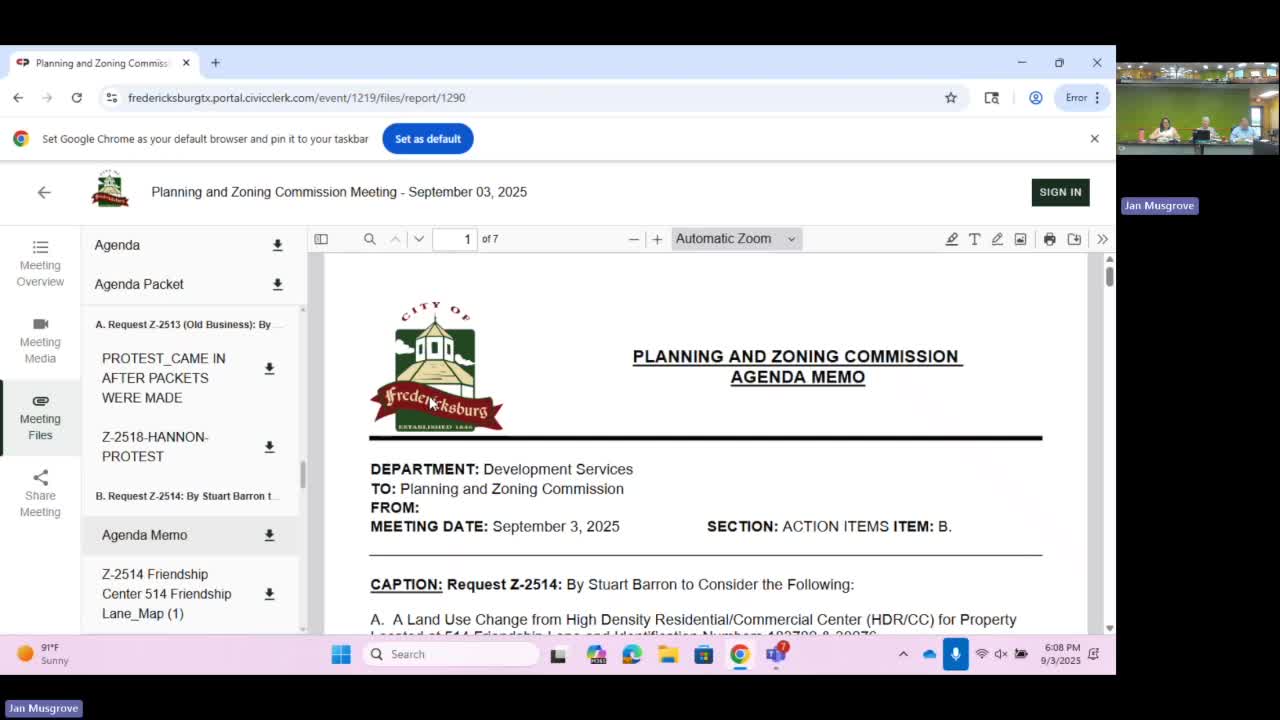Select the Text annotation tool
Screen dimensions: 1280x720
[974, 238]
